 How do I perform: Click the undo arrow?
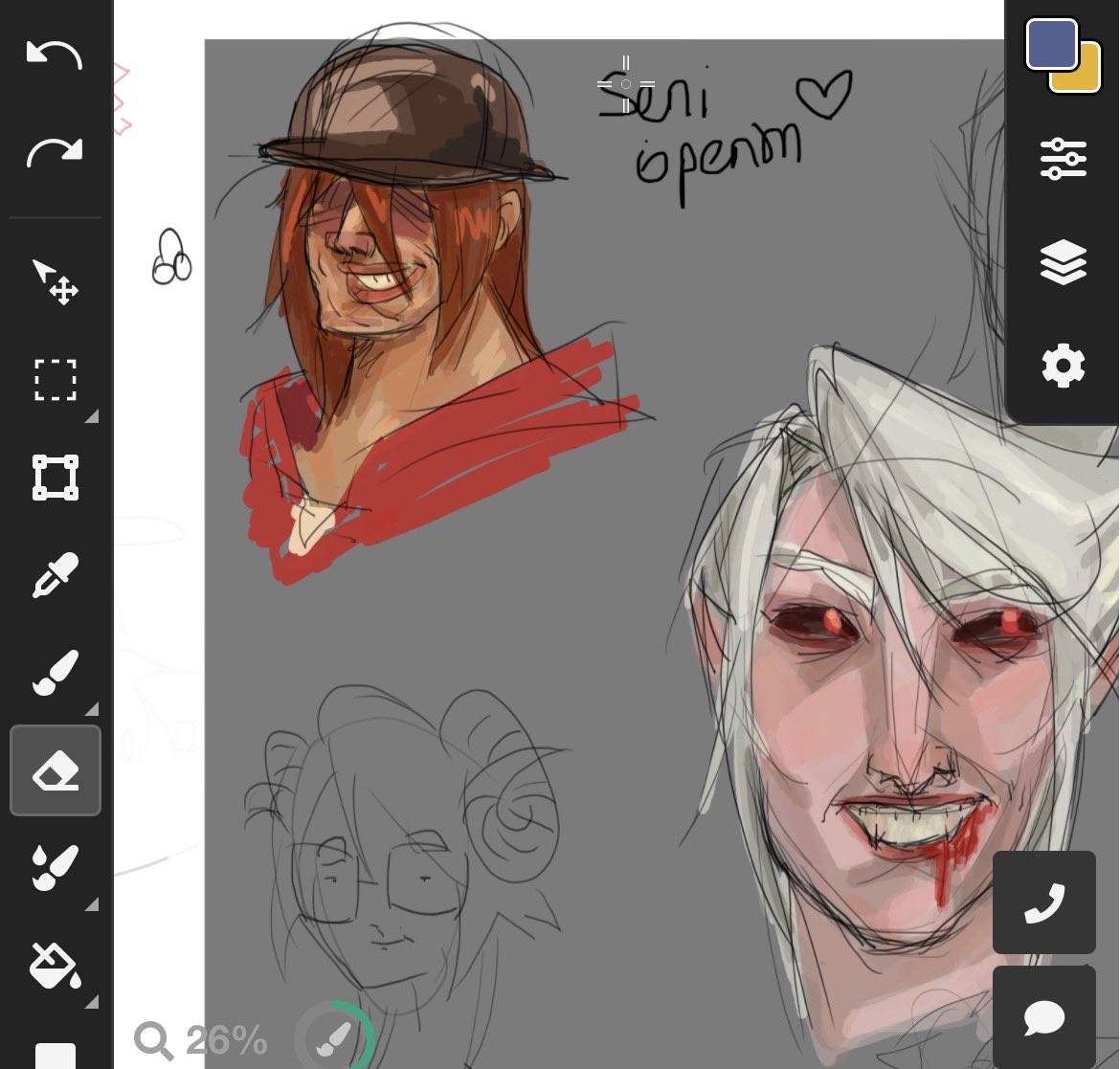point(55,55)
